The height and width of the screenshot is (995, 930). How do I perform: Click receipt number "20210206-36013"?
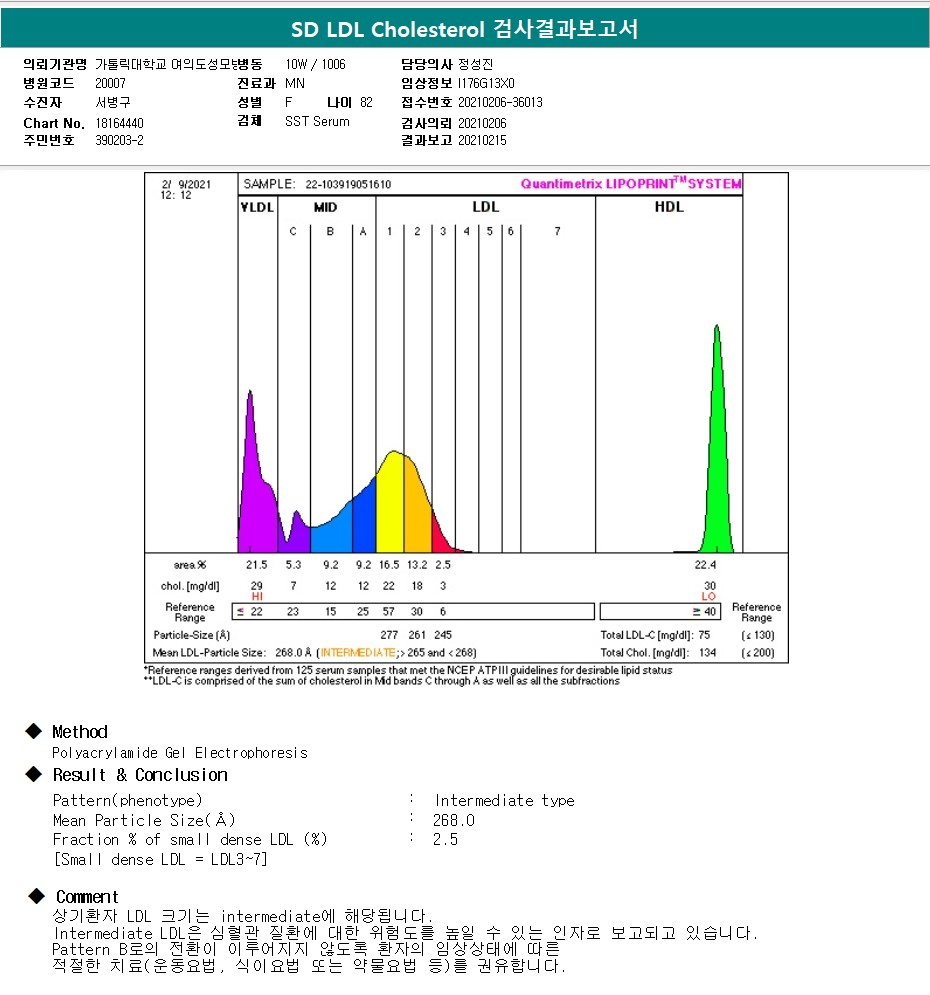tap(501, 102)
